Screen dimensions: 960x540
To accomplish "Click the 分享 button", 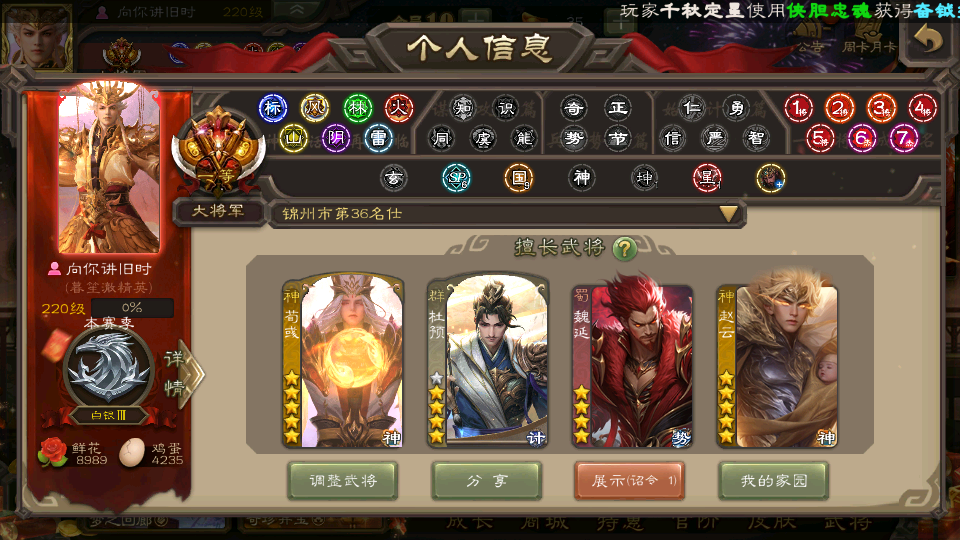I will click(x=487, y=481).
